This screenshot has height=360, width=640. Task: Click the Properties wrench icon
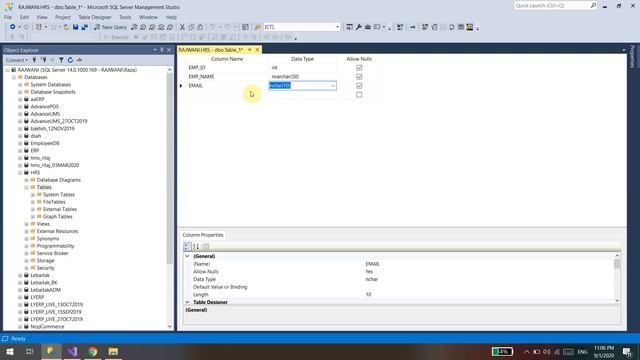tap(358, 27)
